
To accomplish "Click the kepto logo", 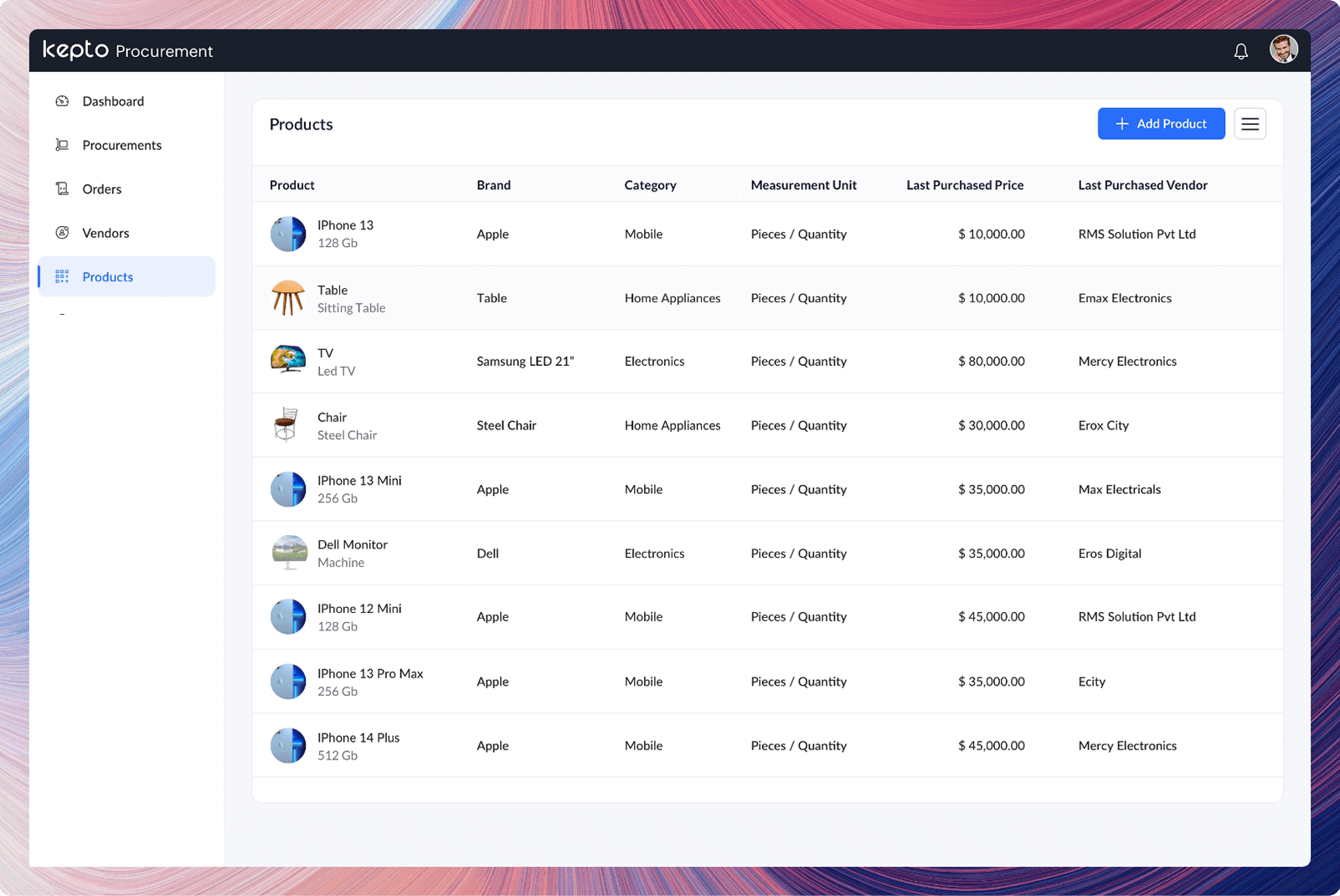I will tap(76, 50).
